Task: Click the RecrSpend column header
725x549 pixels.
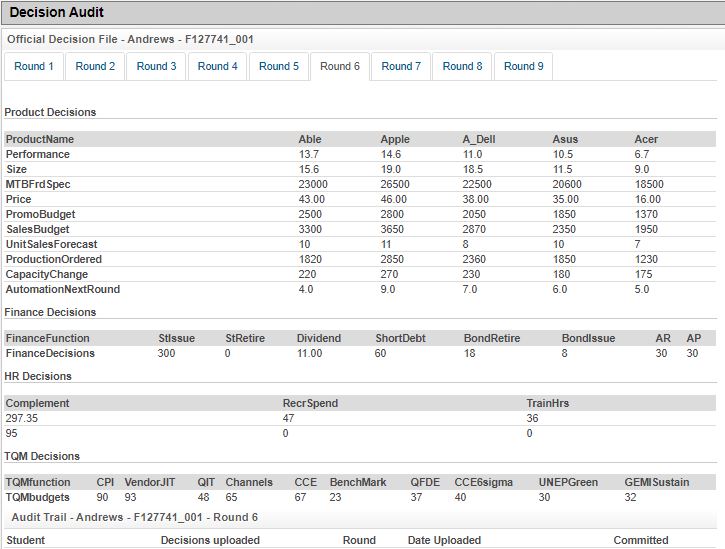Action: point(310,404)
